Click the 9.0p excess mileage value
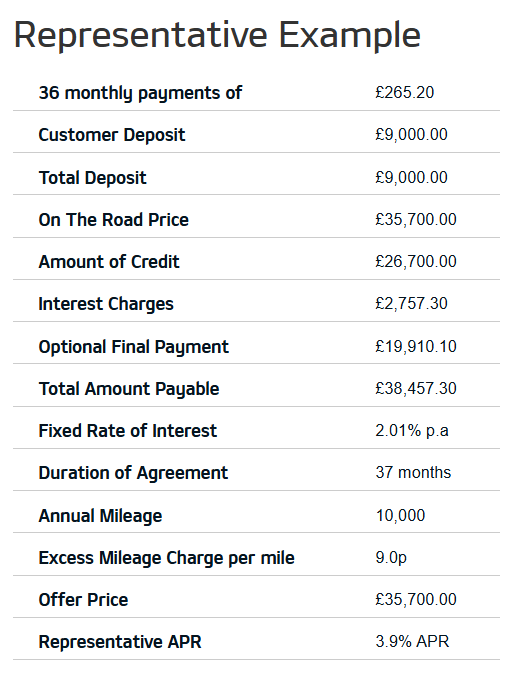 point(391,558)
